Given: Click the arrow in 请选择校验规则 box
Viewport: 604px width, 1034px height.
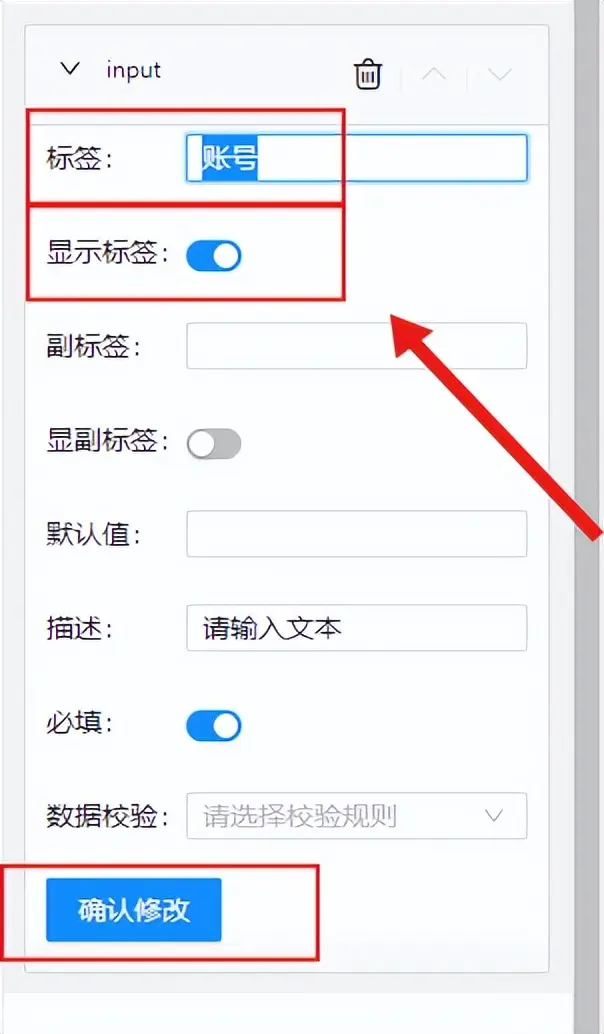Looking at the screenshot, I should coord(494,816).
